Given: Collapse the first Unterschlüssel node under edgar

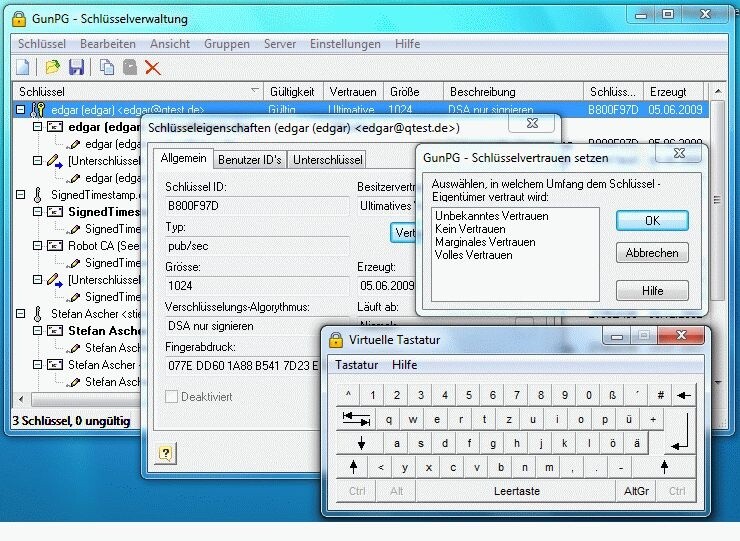Looking at the screenshot, I should coord(37,161).
